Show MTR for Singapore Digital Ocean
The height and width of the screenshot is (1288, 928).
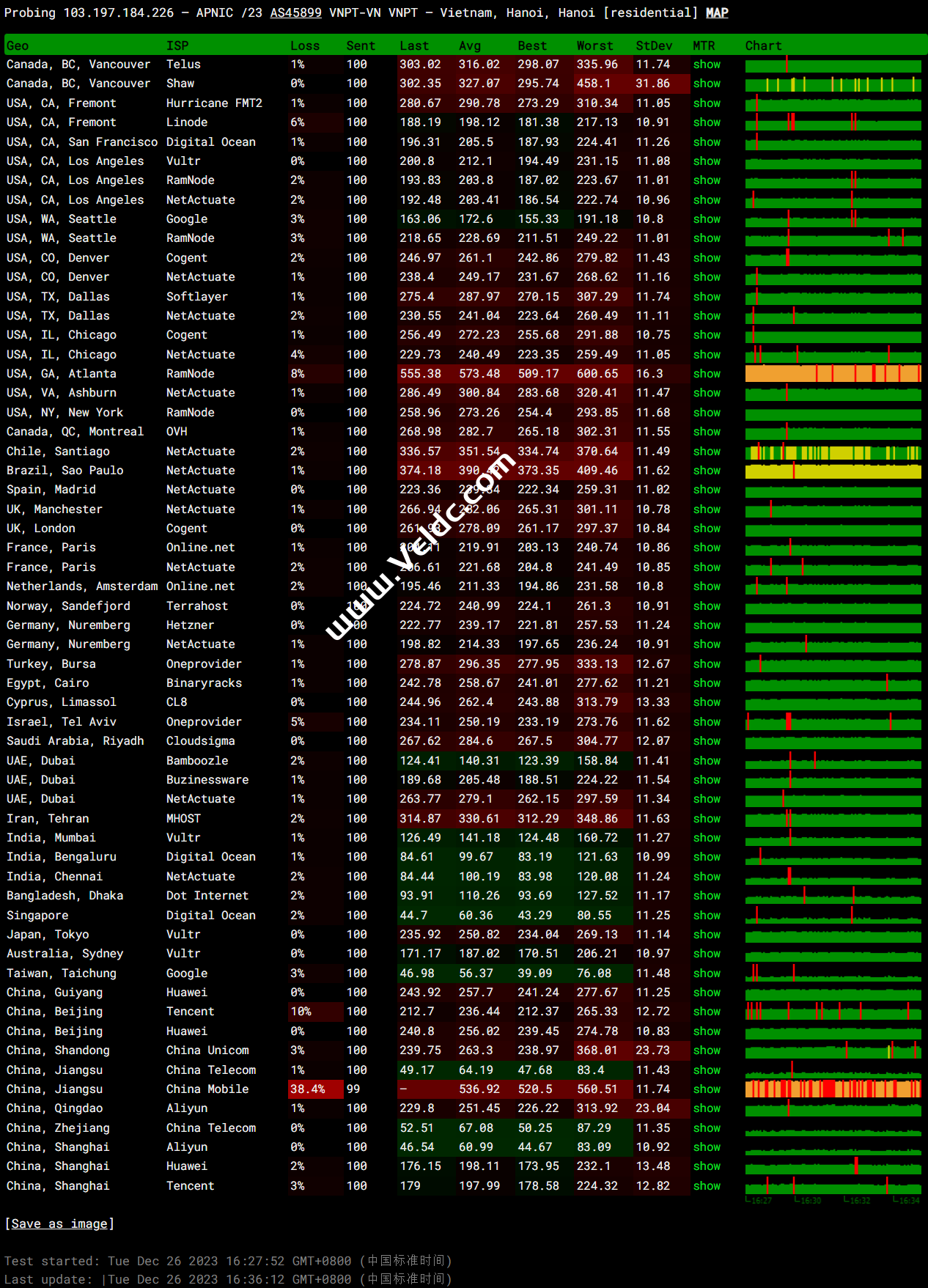(707, 916)
